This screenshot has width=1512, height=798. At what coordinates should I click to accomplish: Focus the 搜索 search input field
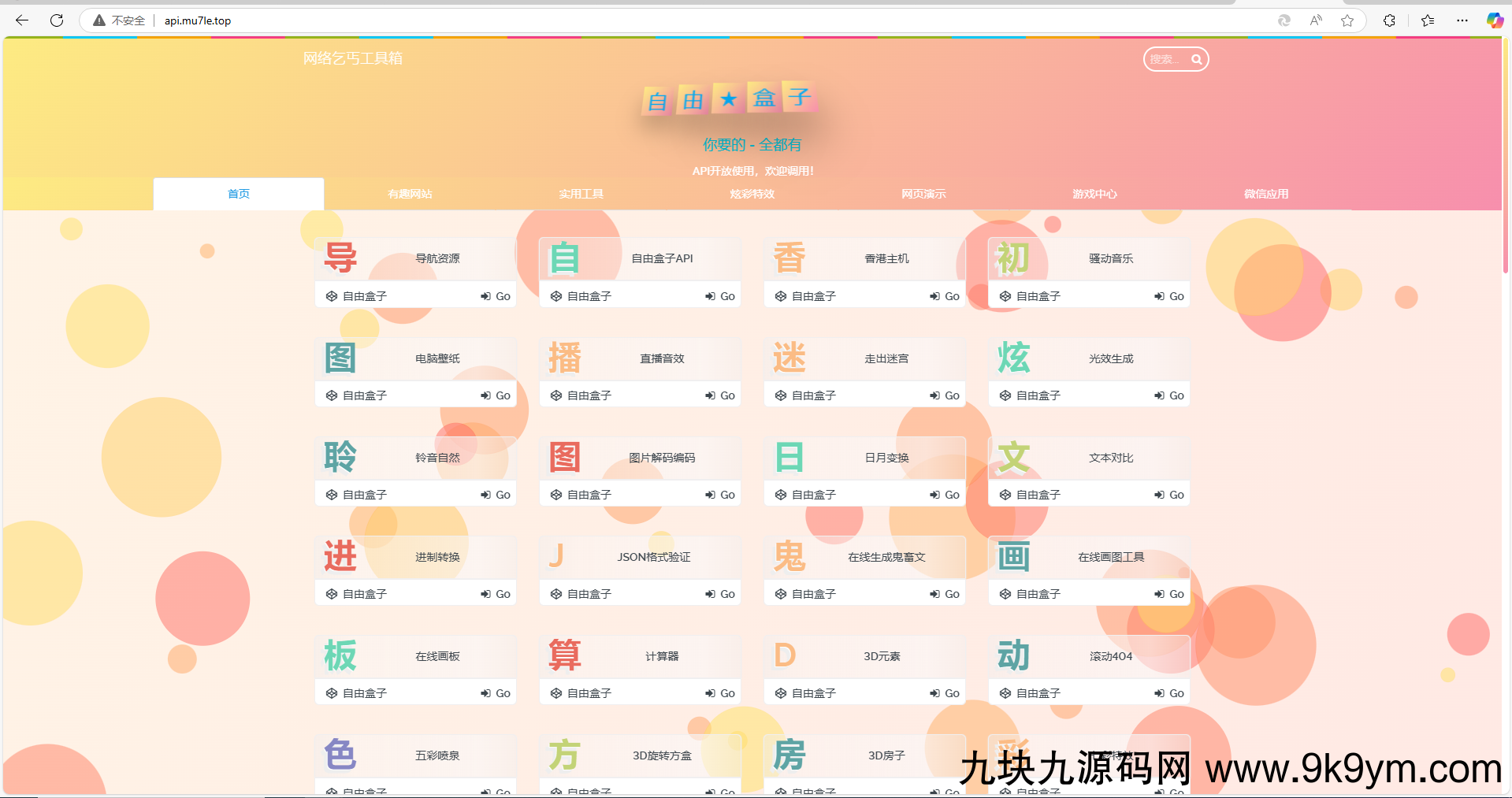pyautogui.click(x=1166, y=59)
